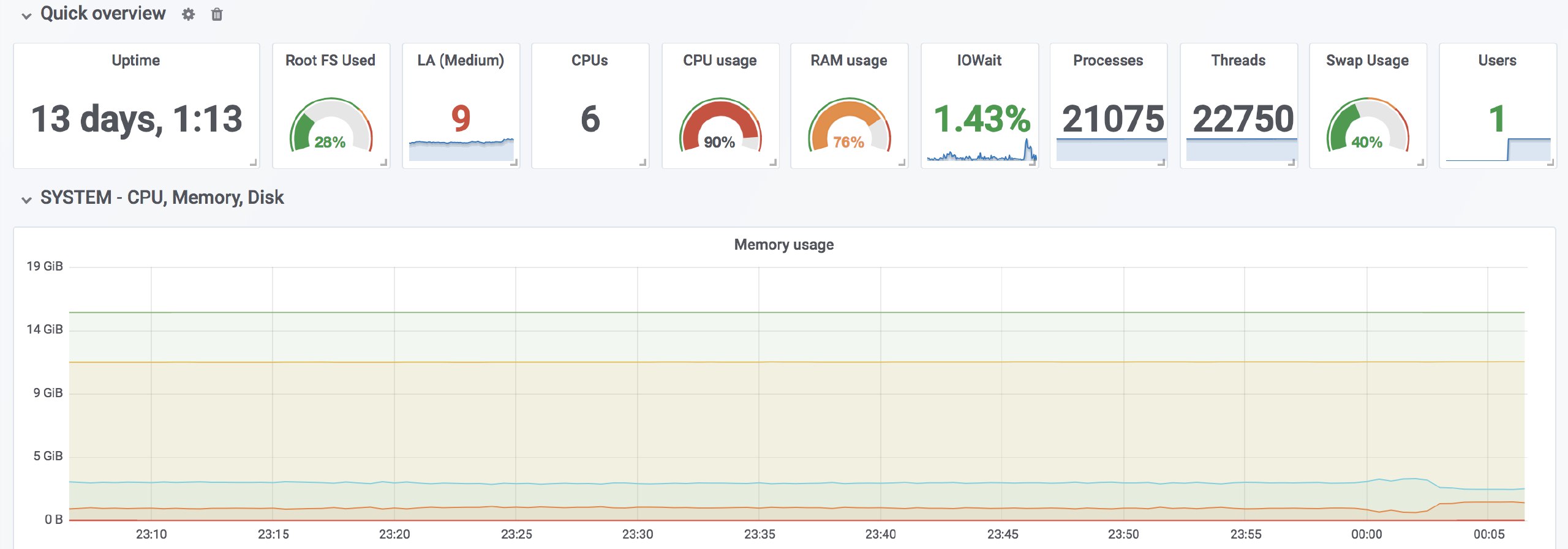Click the 23:30 time axis label
The width and height of the screenshot is (1568, 549).
(x=638, y=534)
